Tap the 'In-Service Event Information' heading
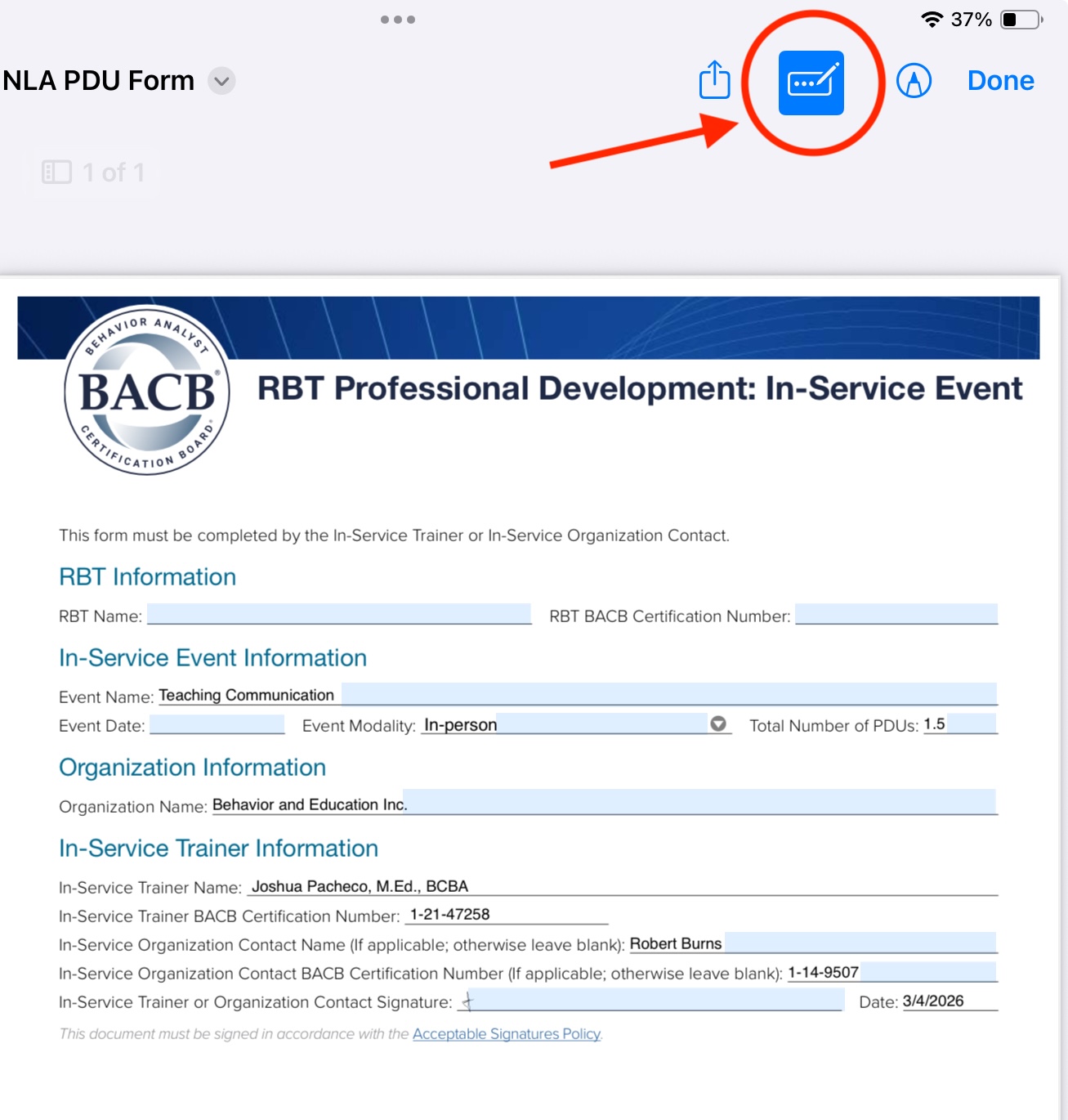1068x1120 pixels. point(212,657)
